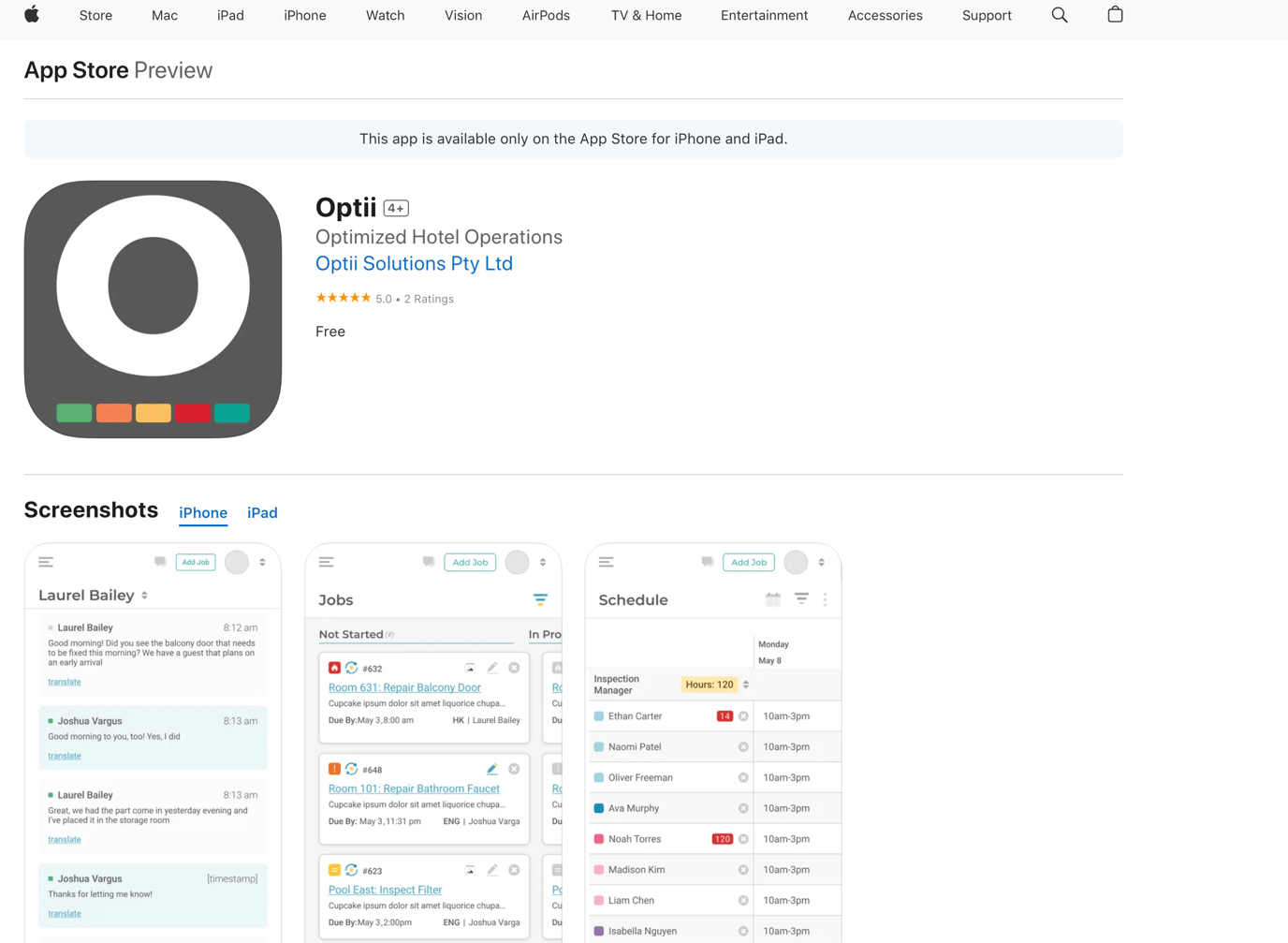Switch to the iPad screenshots tab
Image resolution: width=1288 pixels, height=943 pixels.
pyautogui.click(x=262, y=512)
